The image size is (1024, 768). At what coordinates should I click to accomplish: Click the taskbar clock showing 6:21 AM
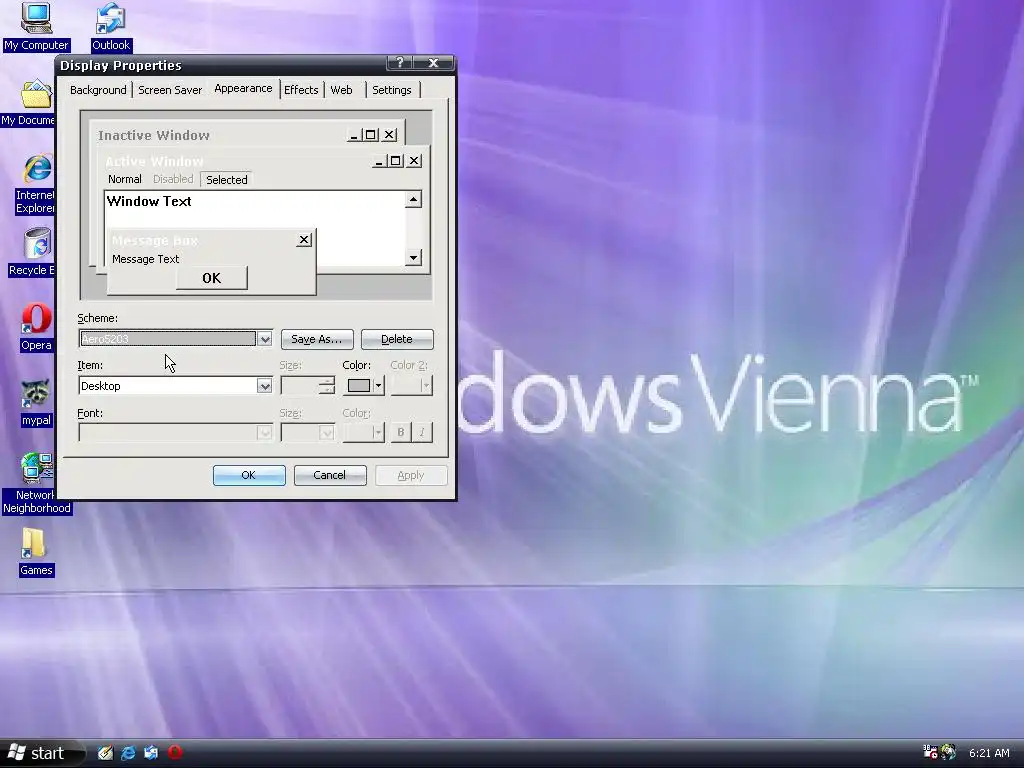pyautogui.click(x=989, y=753)
